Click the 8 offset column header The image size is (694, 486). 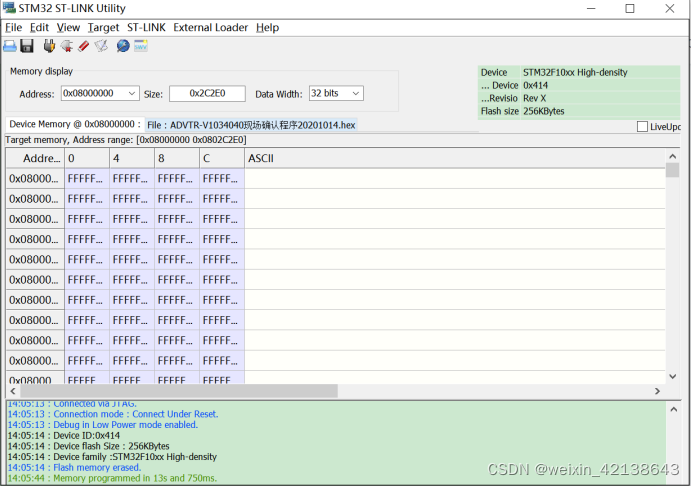pos(177,158)
